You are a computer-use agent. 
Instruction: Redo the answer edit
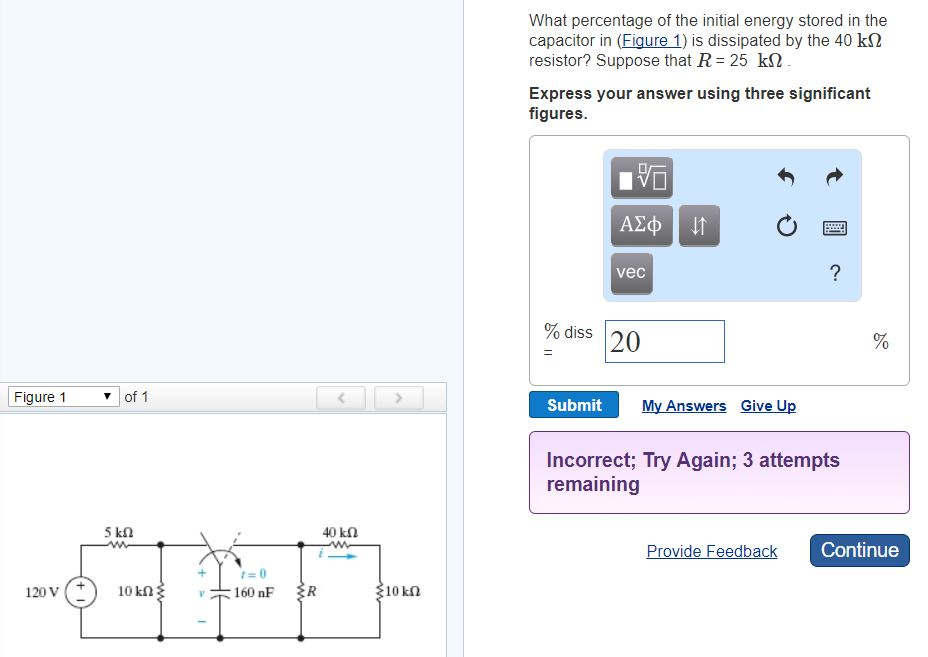point(834,177)
